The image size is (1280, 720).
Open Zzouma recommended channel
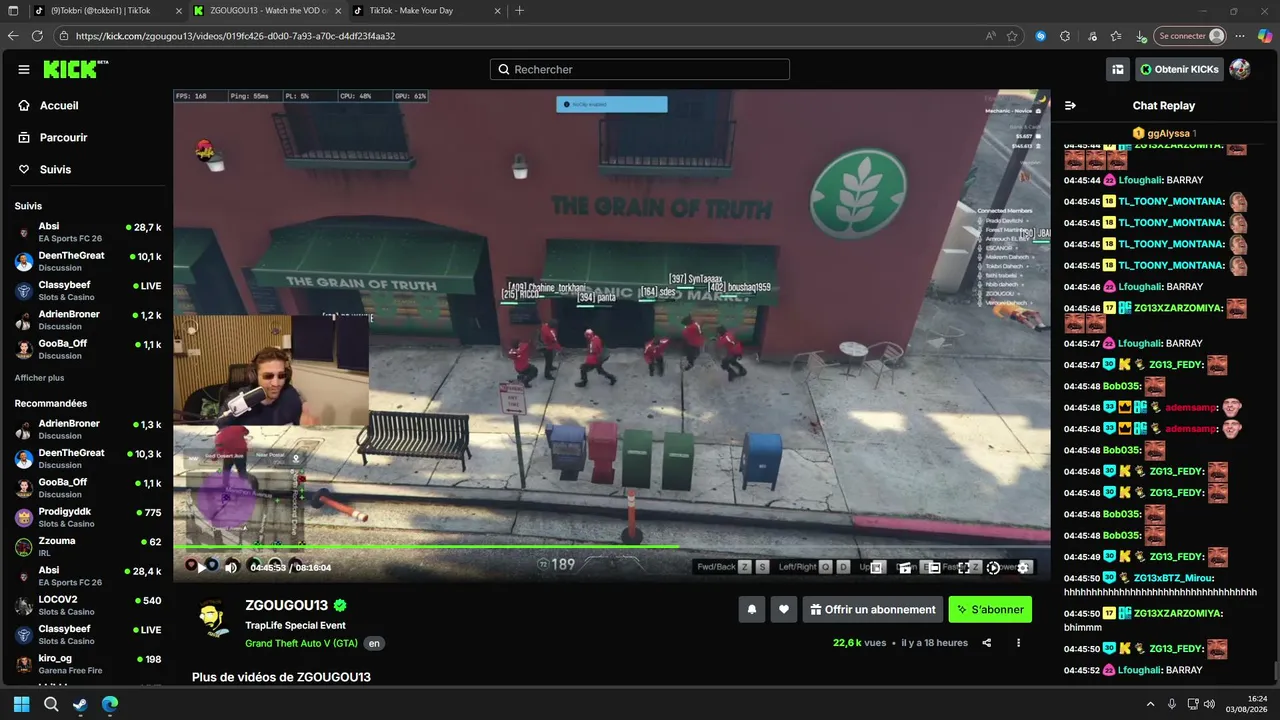click(x=87, y=546)
